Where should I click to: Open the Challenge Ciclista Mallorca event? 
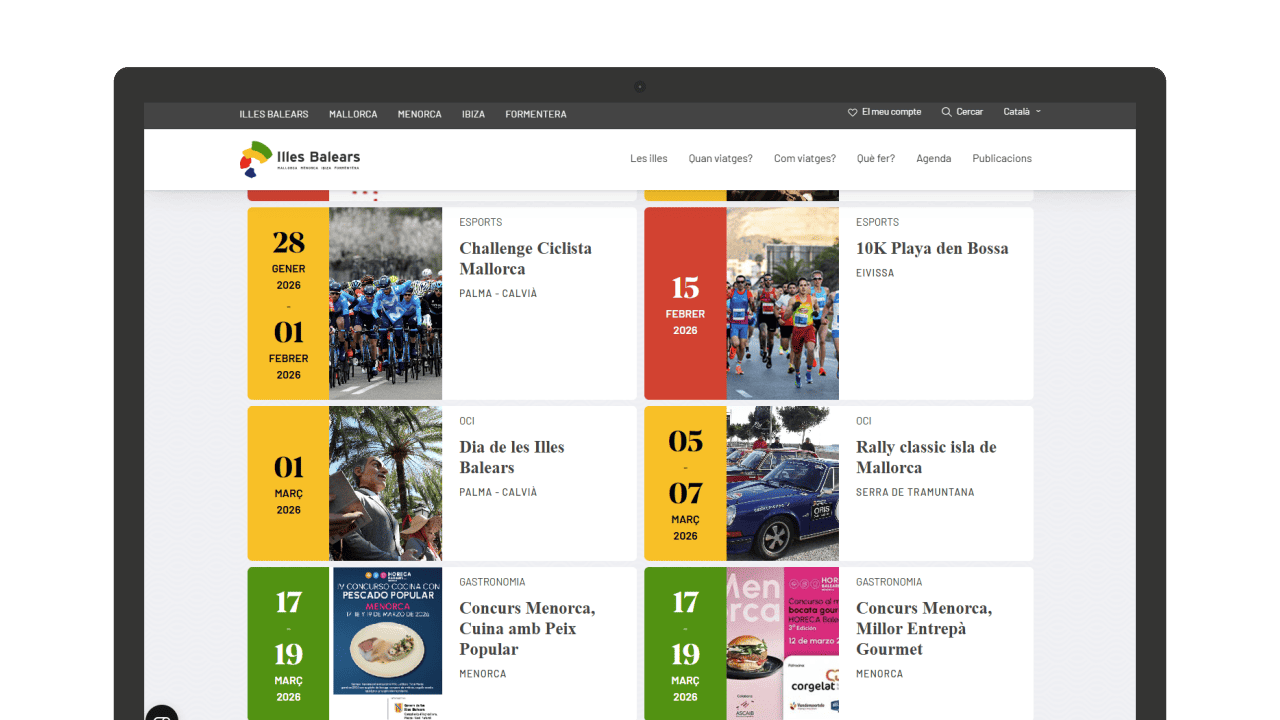tap(525, 258)
